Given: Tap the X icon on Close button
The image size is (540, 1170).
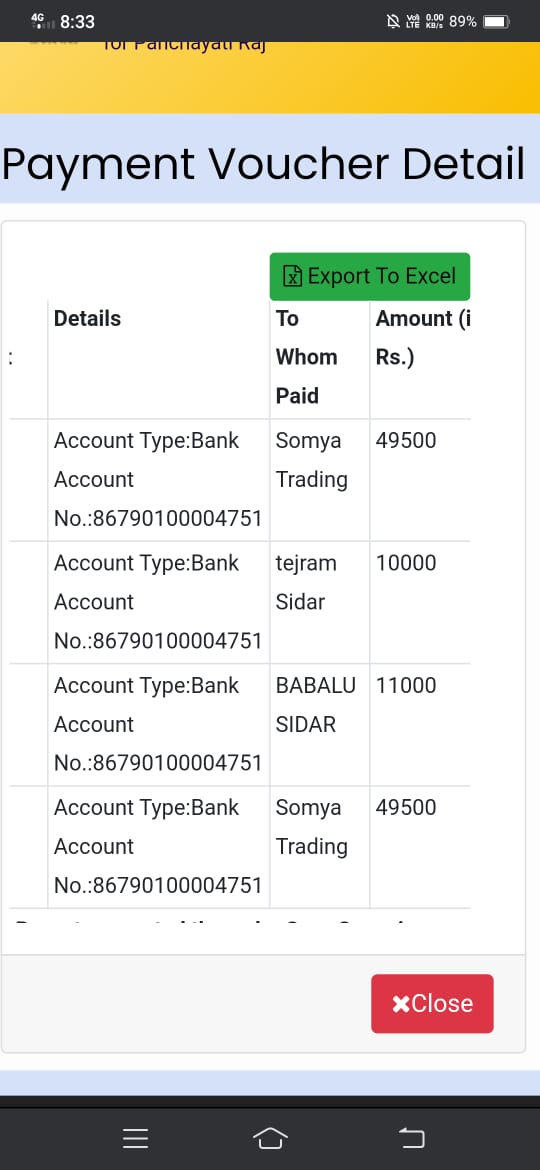Looking at the screenshot, I should (x=401, y=1004).
